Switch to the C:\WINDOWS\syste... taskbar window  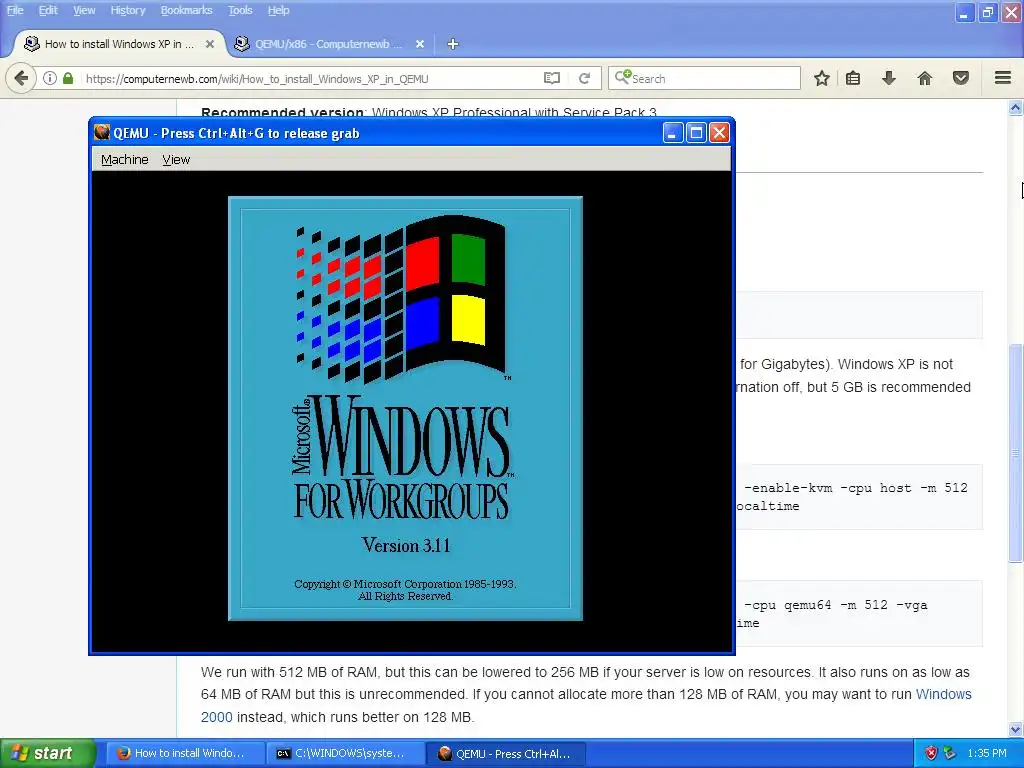click(x=345, y=753)
